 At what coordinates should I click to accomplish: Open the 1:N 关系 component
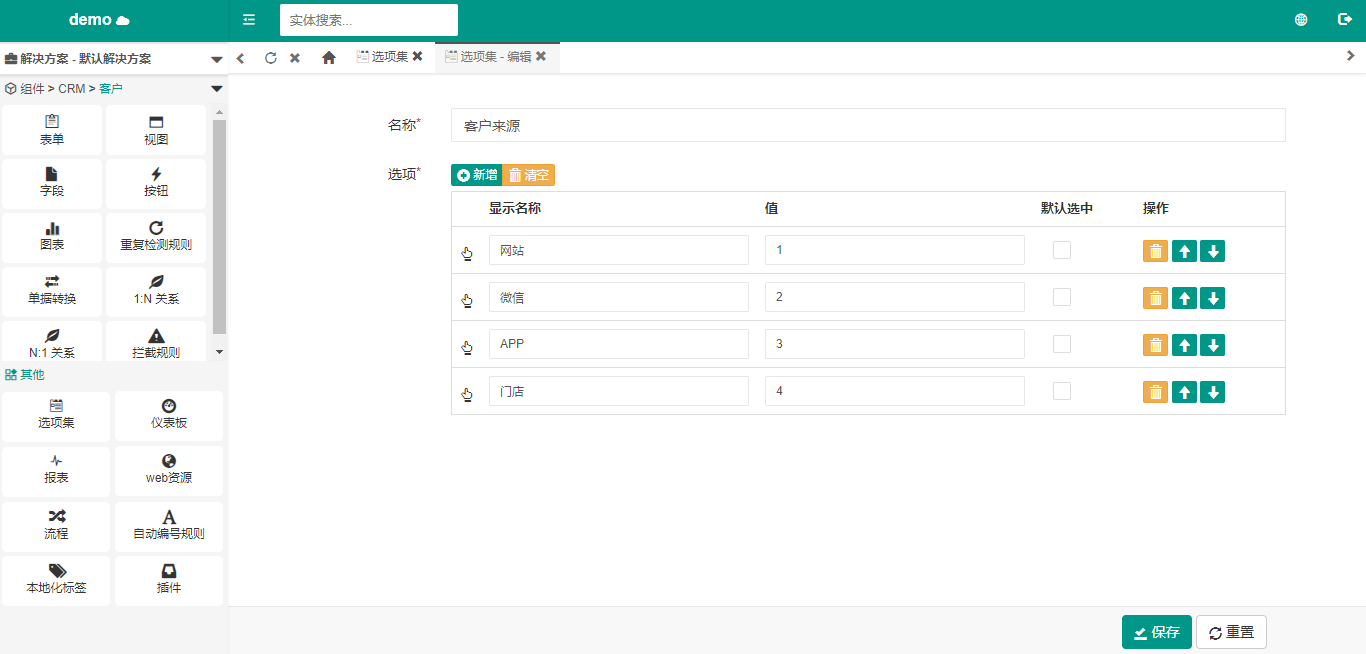[x=156, y=291]
